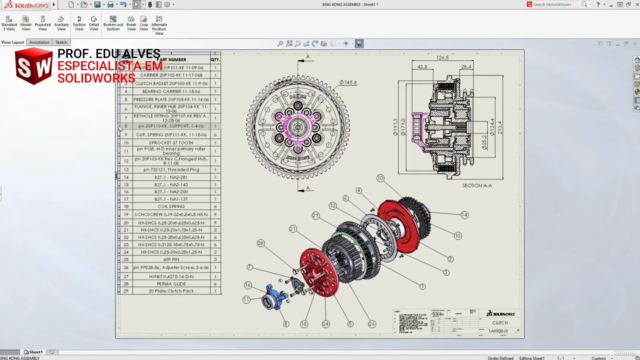Switch to the View Layout tab
The height and width of the screenshot is (360, 640).
[x=12, y=42]
